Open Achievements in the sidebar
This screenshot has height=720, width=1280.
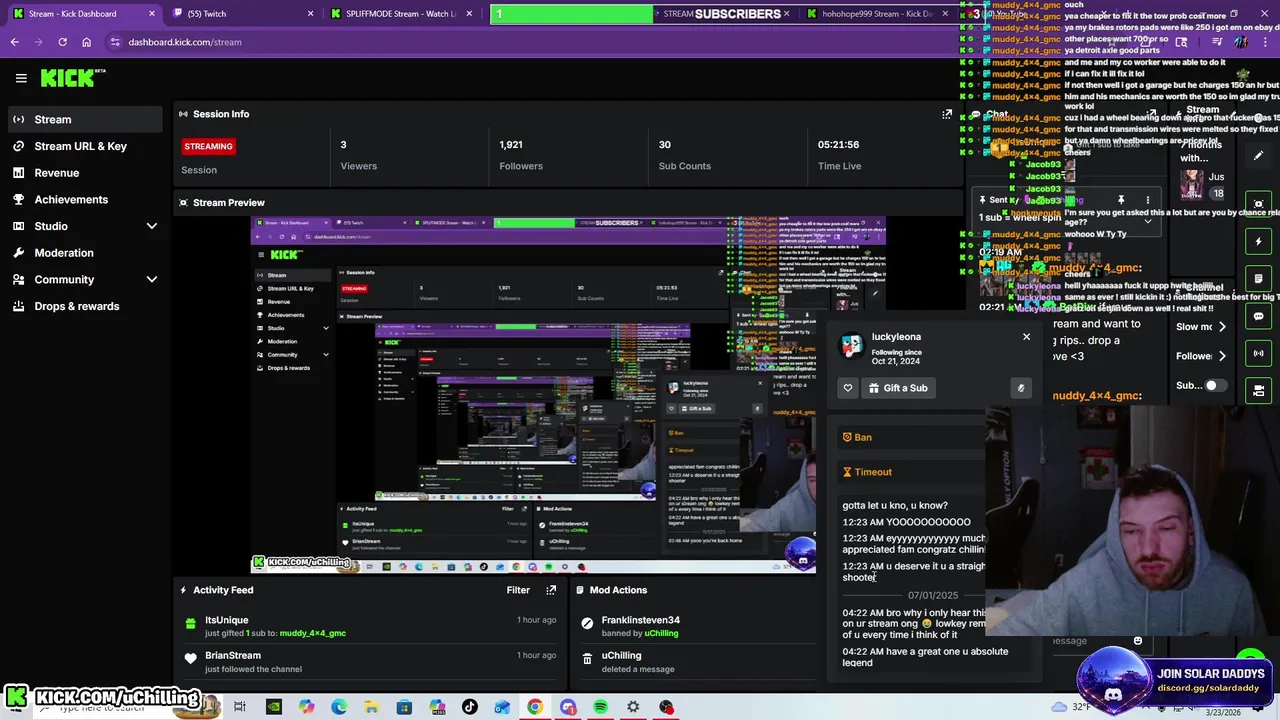coord(83,199)
